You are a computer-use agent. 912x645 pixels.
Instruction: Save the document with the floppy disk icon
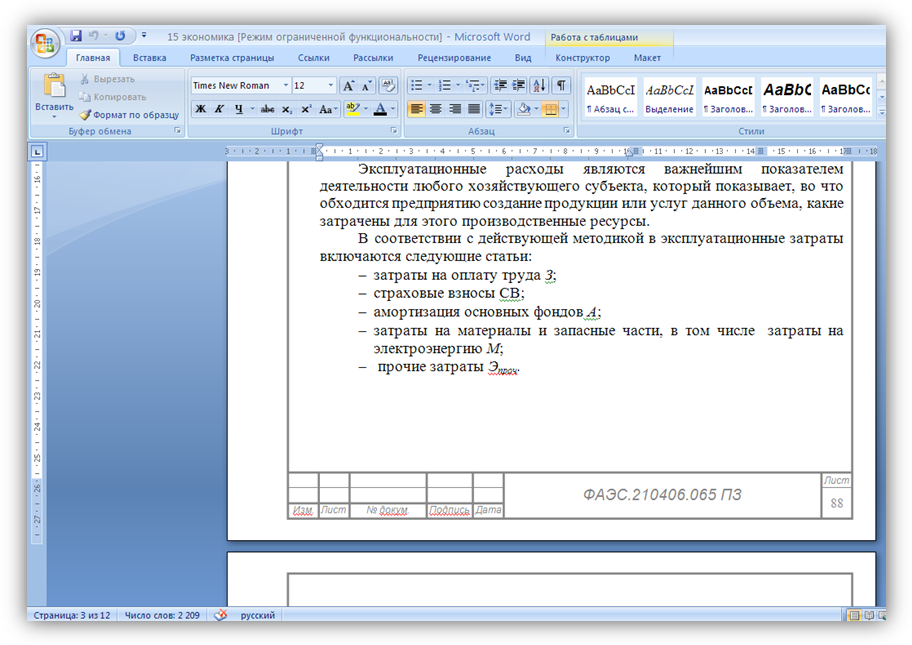[76, 36]
